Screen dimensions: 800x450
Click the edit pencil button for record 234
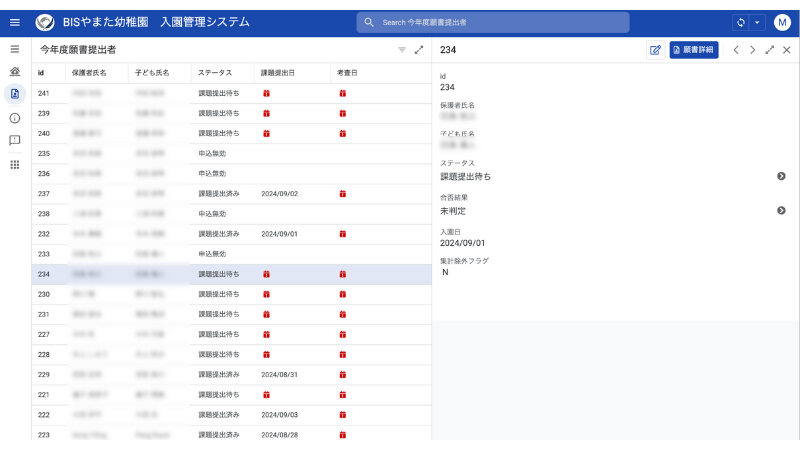pyautogui.click(x=655, y=50)
